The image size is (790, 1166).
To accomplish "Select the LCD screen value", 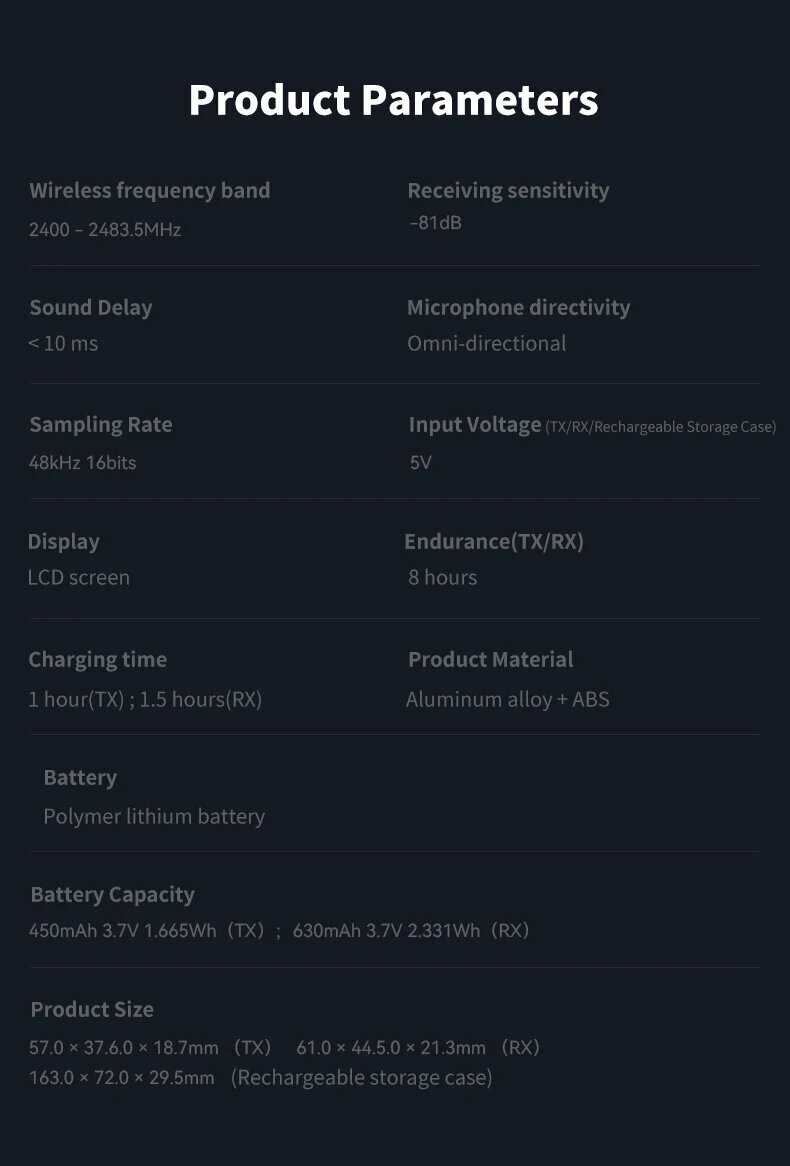I will [79, 578].
